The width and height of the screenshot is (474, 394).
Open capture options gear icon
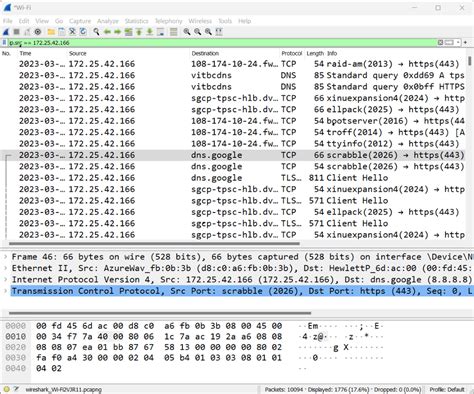click(x=38, y=32)
